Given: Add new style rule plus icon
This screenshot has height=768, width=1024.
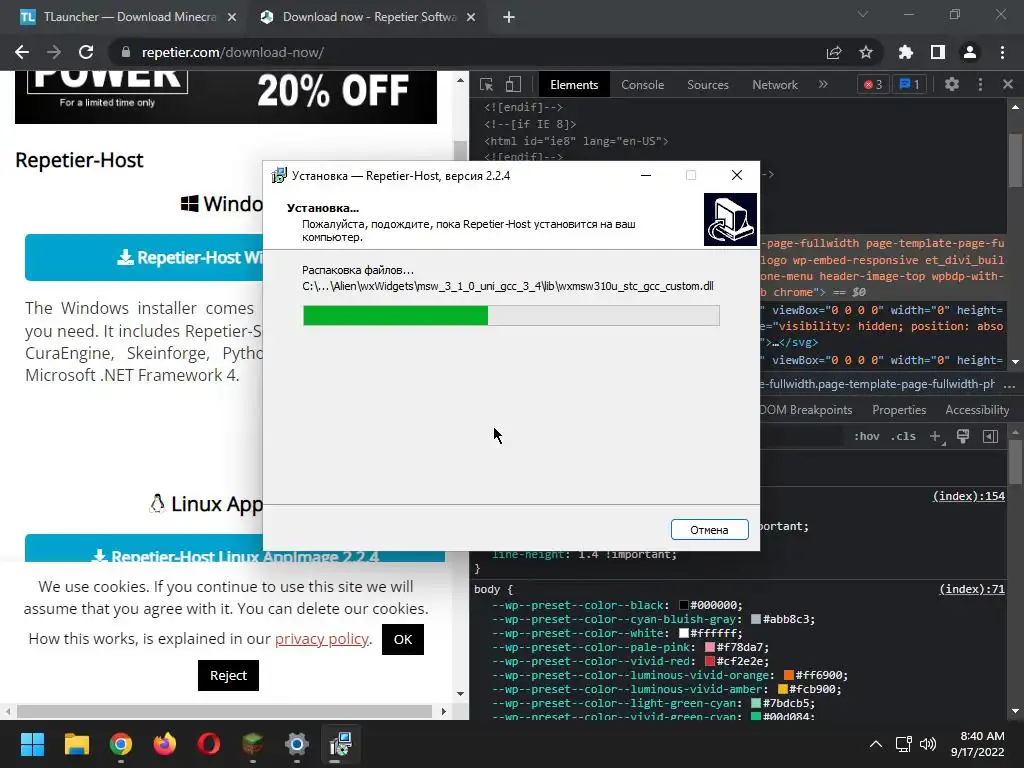Looking at the screenshot, I should (936, 436).
